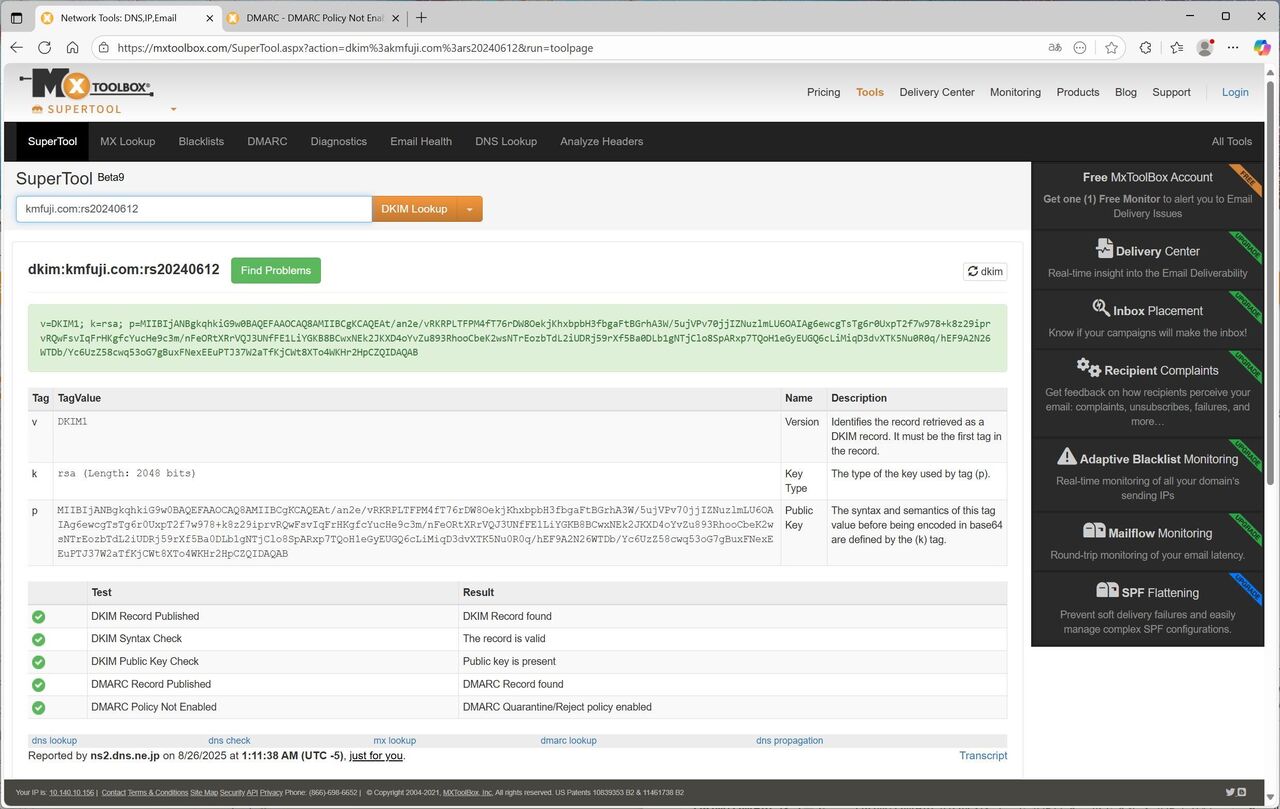Open the Blog menu item
This screenshot has height=809, width=1280.
pos(1126,92)
